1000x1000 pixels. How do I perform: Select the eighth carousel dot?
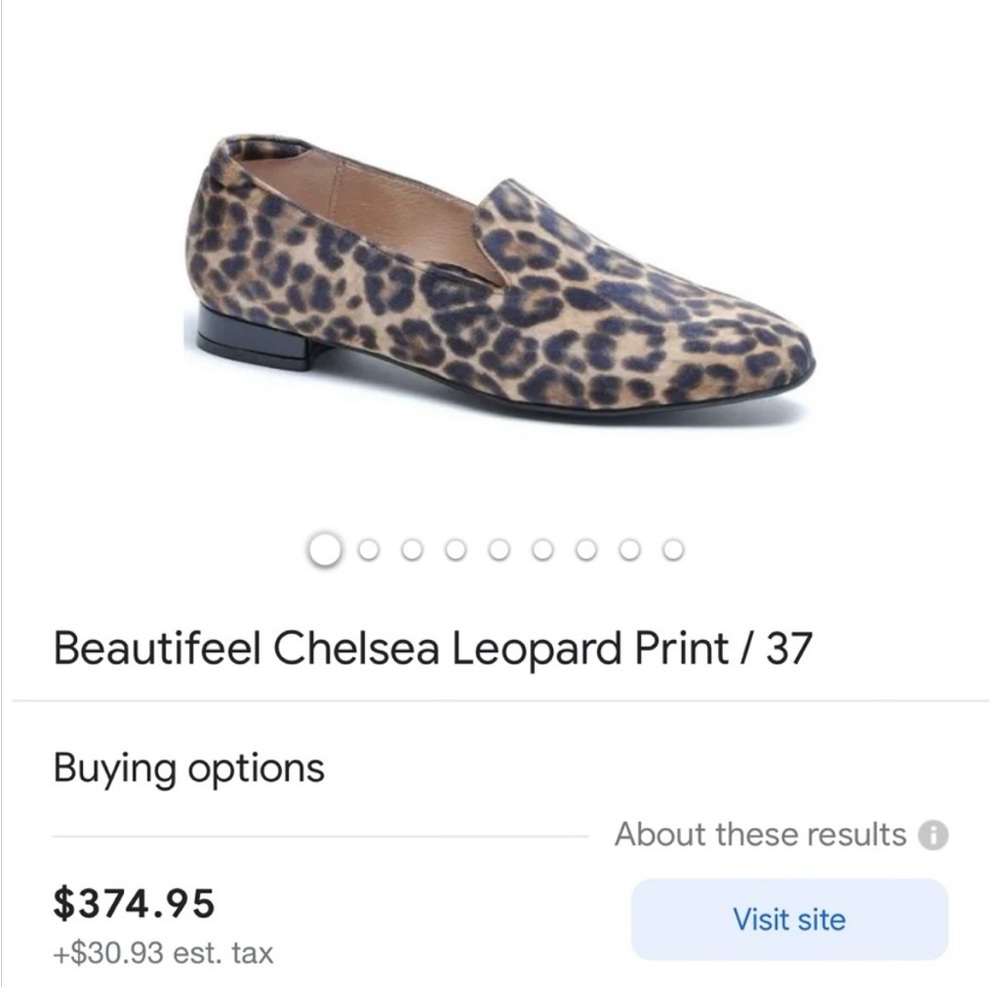point(629,548)
